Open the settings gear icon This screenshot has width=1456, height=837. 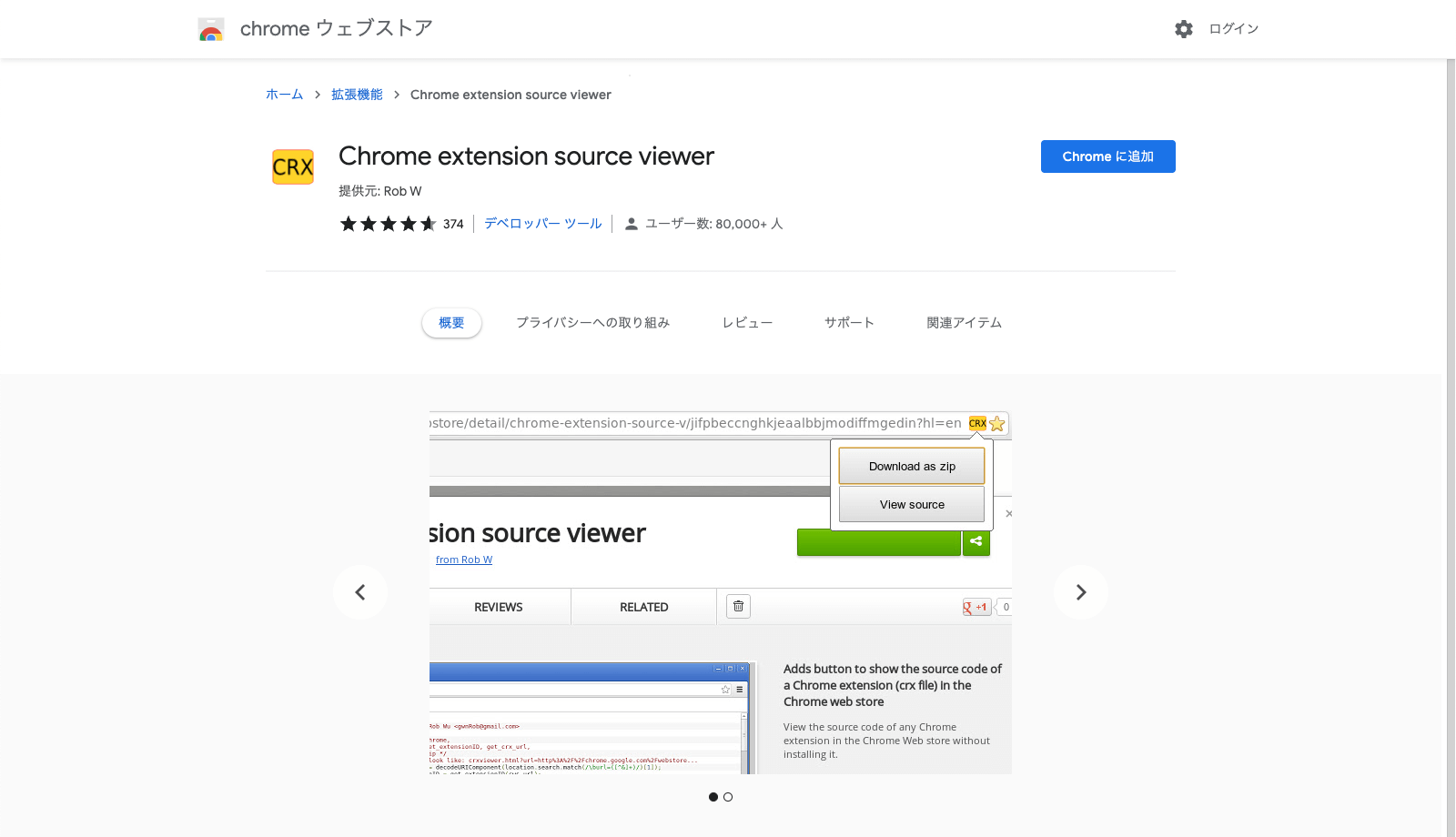(x=1183, y=29)
